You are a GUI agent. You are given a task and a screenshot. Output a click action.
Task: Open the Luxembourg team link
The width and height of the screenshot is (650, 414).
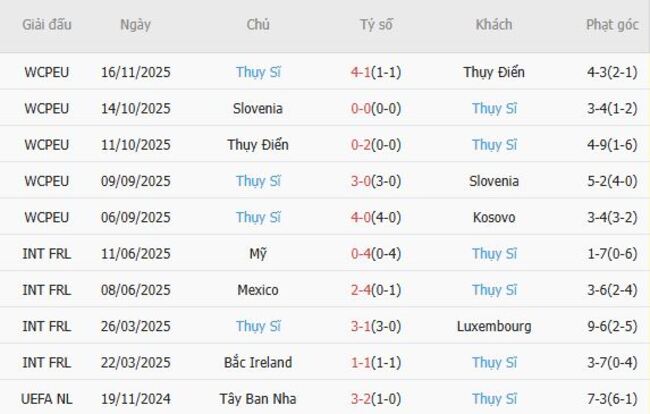[494, 326]
